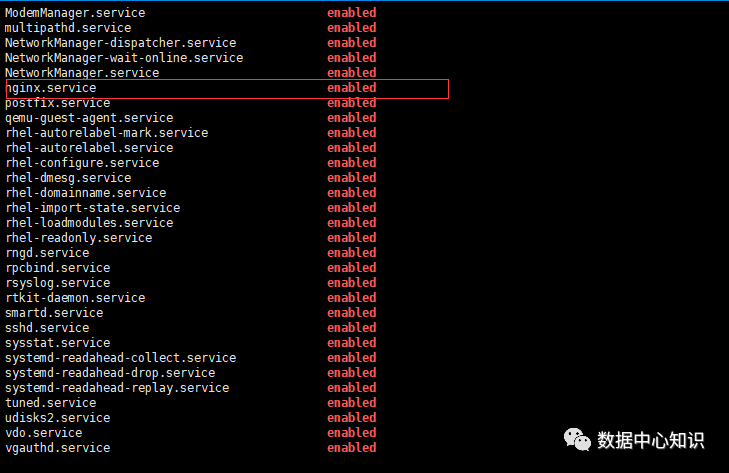This screenshot has height=473, width=729.
Task: Select the postfix.service entry
Action: point(58,103)
